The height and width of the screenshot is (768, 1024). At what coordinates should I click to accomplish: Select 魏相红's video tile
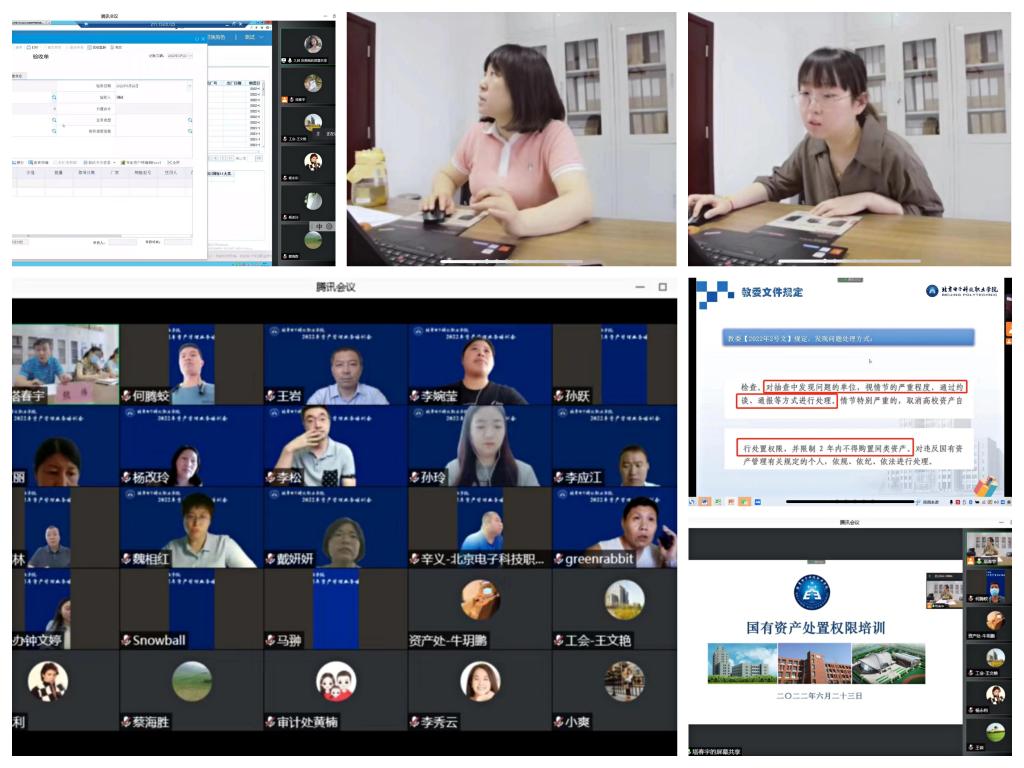[192, 527]
